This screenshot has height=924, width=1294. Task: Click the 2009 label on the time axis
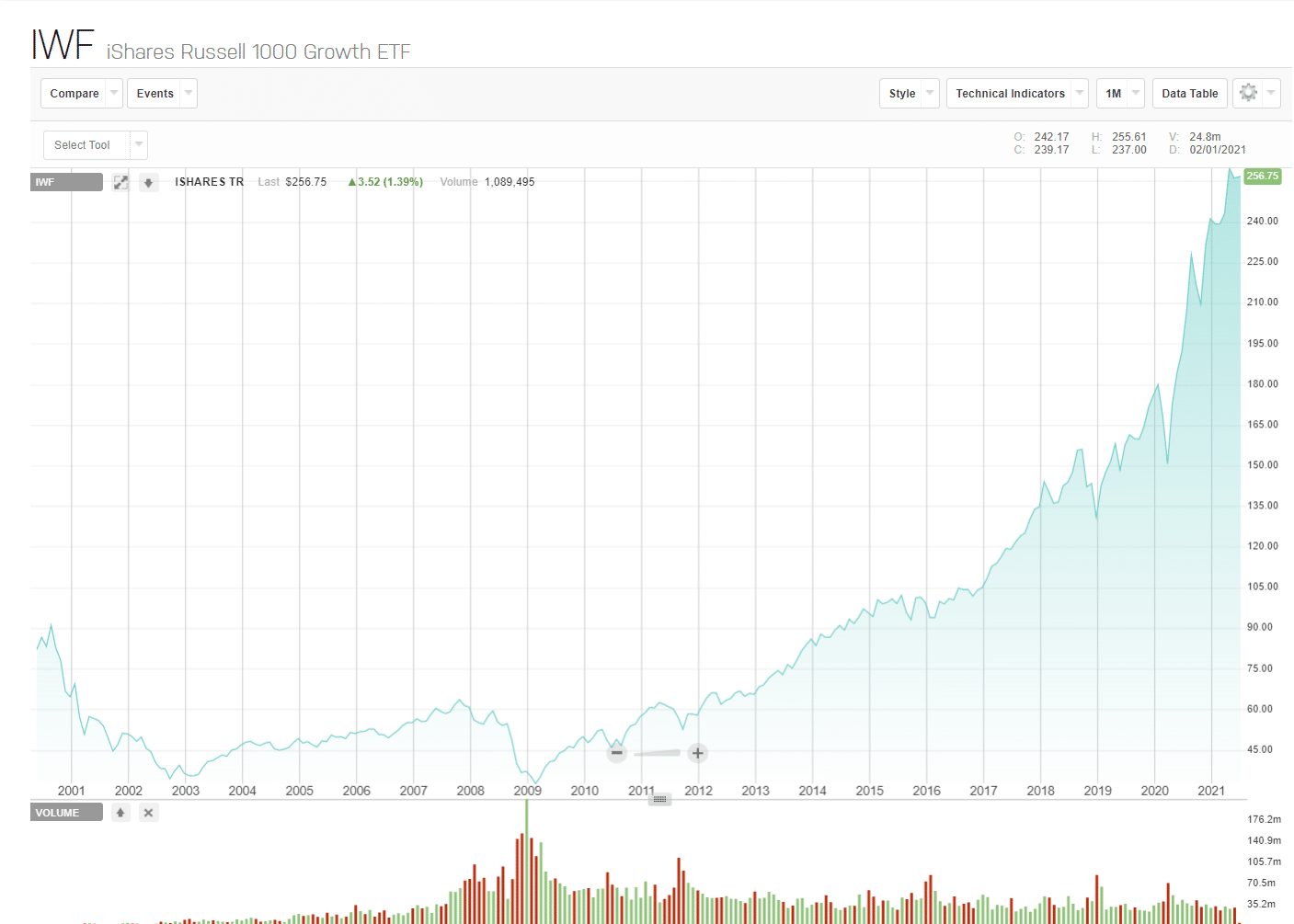click(x=527, y=791)
